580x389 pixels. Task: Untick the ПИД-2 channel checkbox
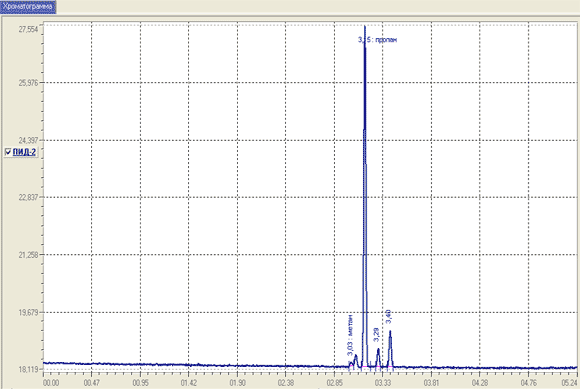(8, 152)
